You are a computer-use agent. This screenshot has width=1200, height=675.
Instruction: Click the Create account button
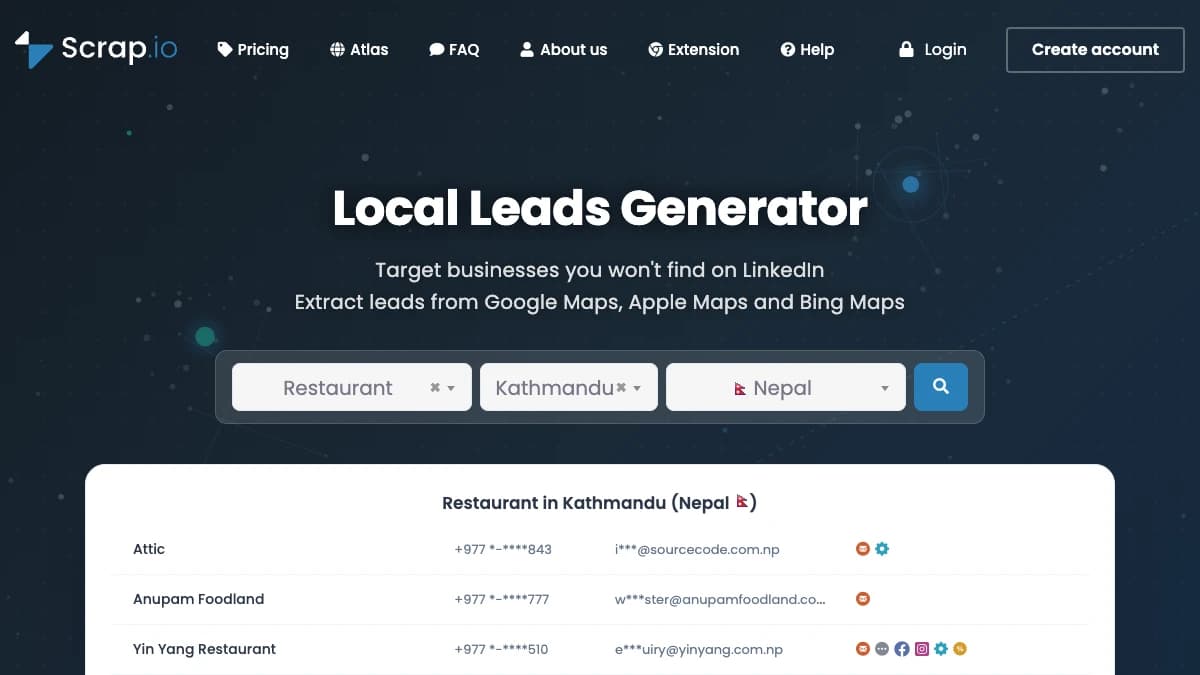click(x=1095, y=50)
